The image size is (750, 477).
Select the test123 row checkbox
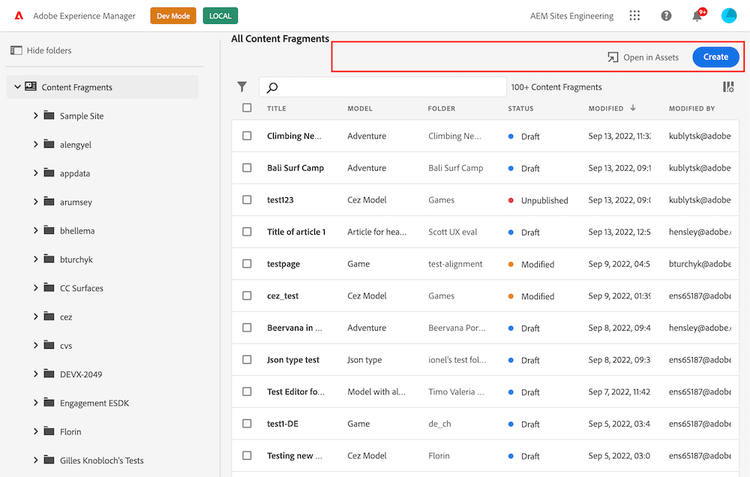[x=247, y=200]
